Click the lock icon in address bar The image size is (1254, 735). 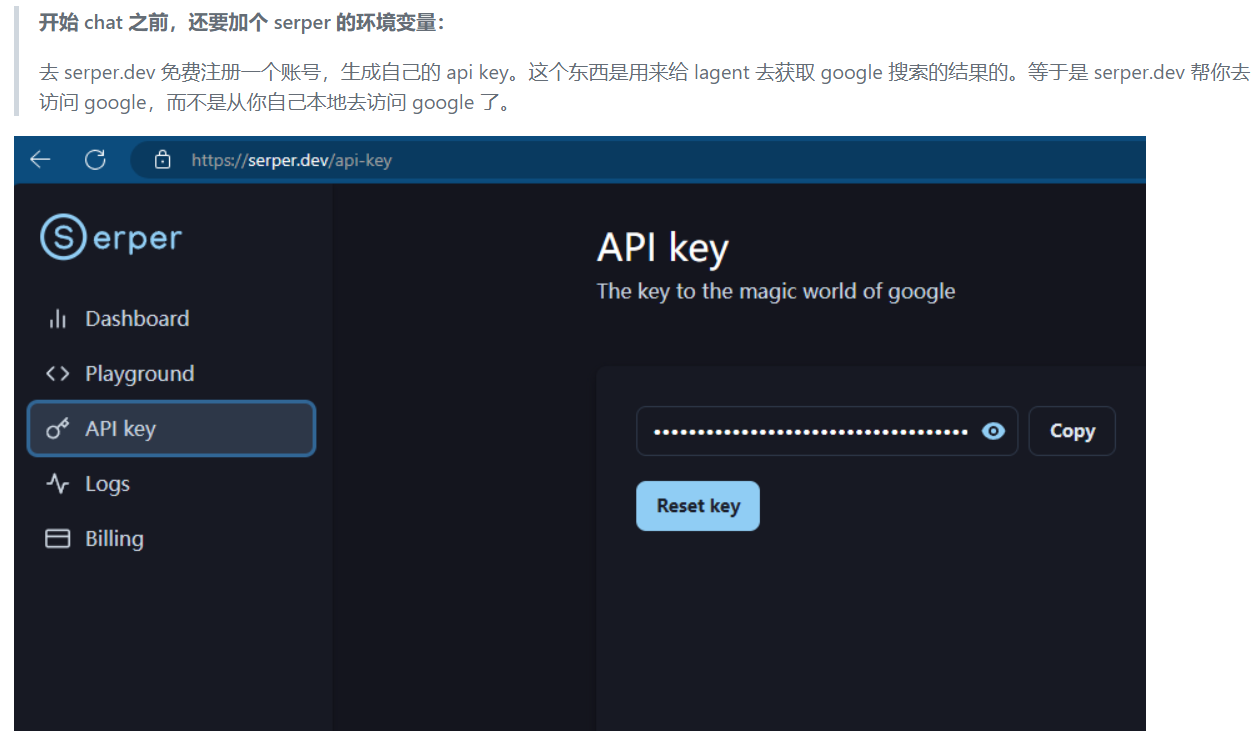pos(163,159)
